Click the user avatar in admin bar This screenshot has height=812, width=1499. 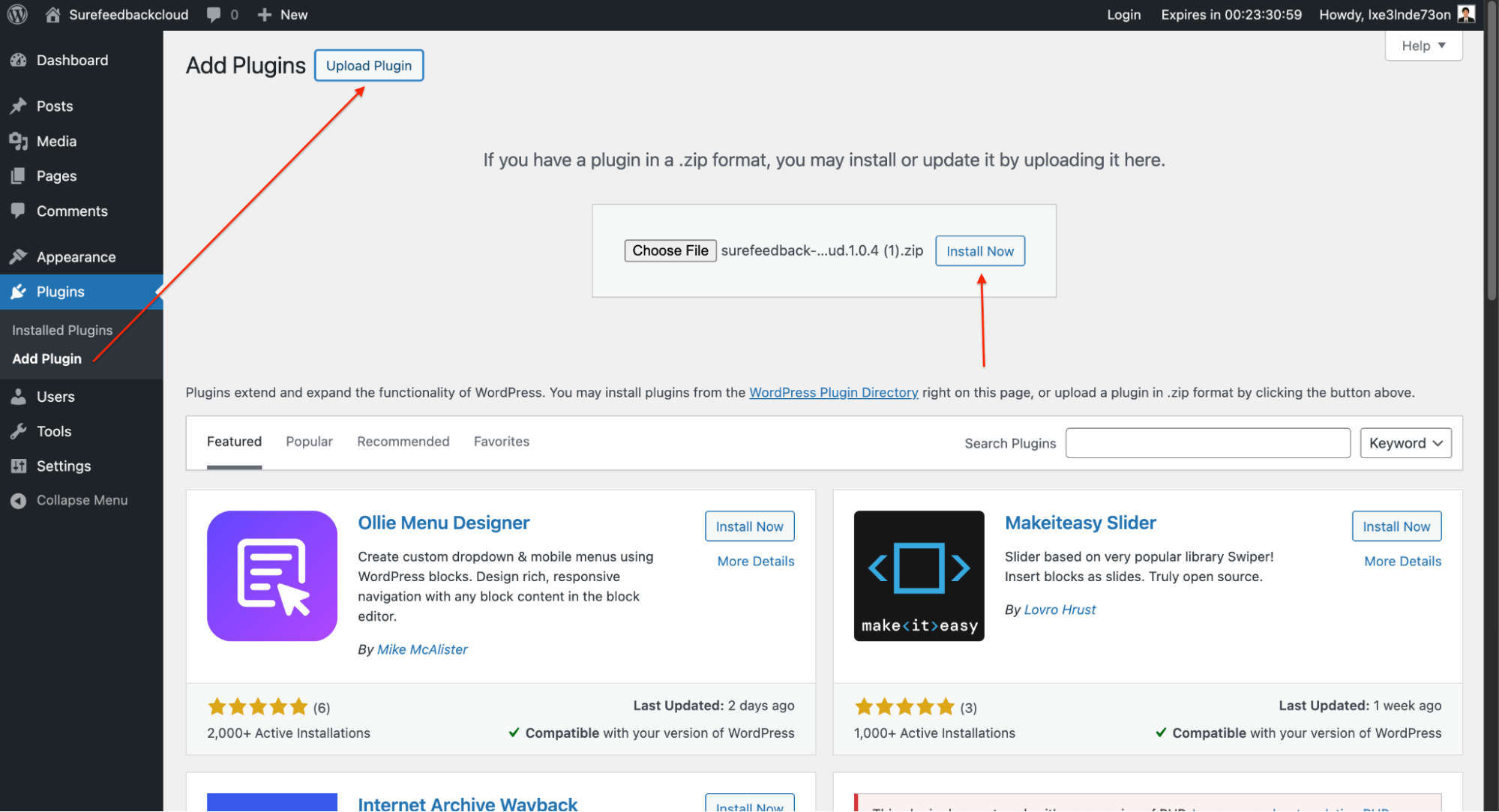coord(1466,14)
